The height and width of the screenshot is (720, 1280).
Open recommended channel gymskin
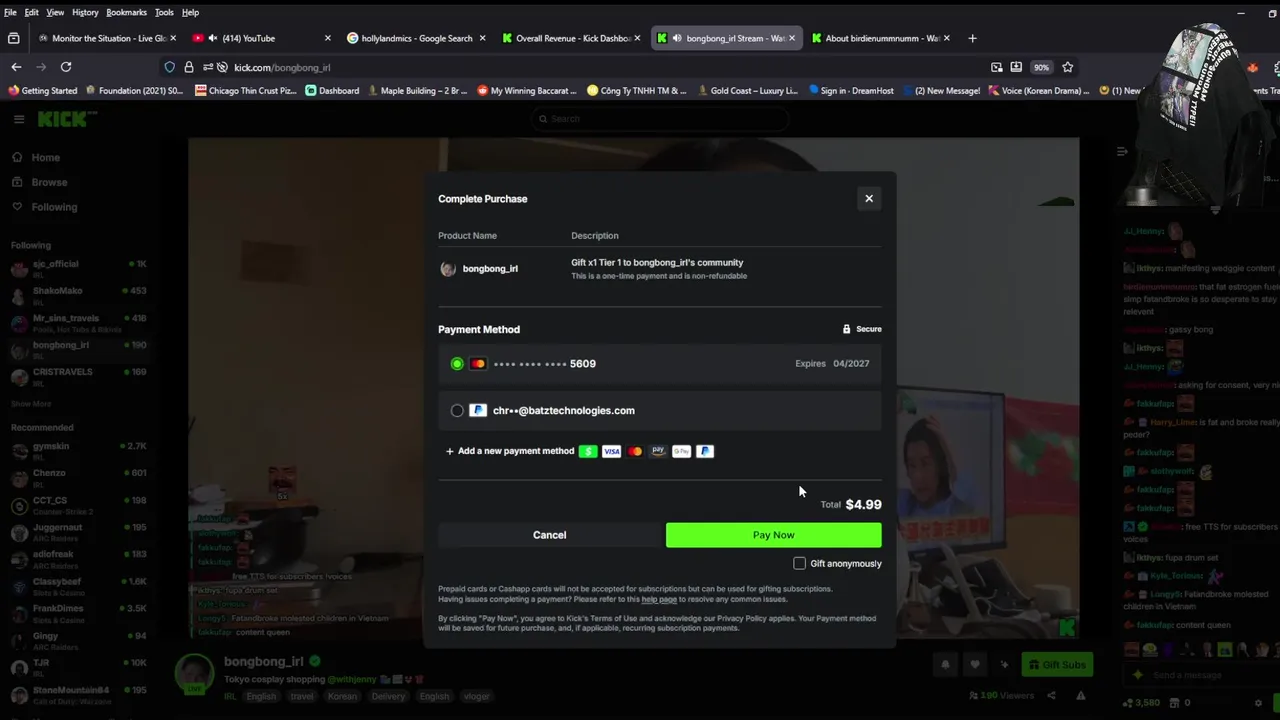[78, 449]
